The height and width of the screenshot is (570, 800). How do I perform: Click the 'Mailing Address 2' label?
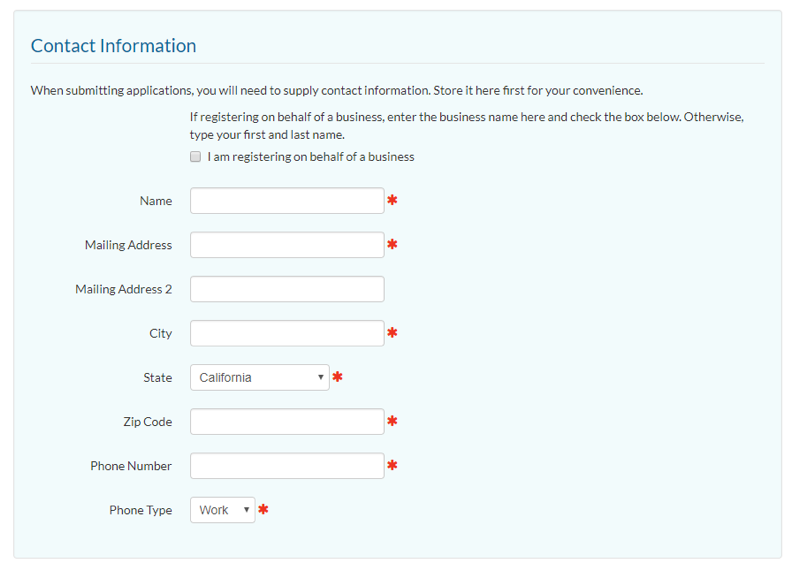pos(123,289)
